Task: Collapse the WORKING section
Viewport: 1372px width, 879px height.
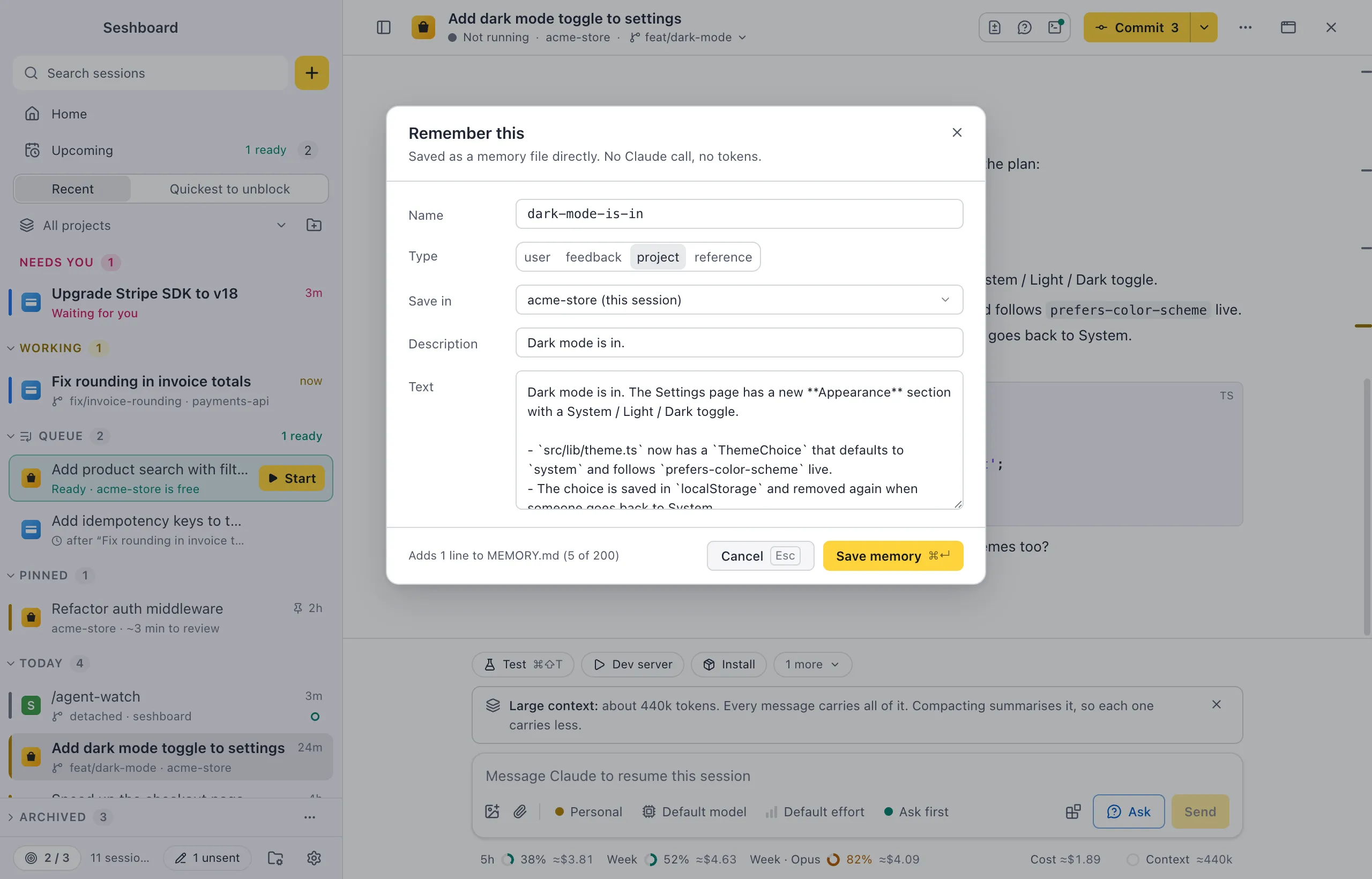Action: (10, 348)
